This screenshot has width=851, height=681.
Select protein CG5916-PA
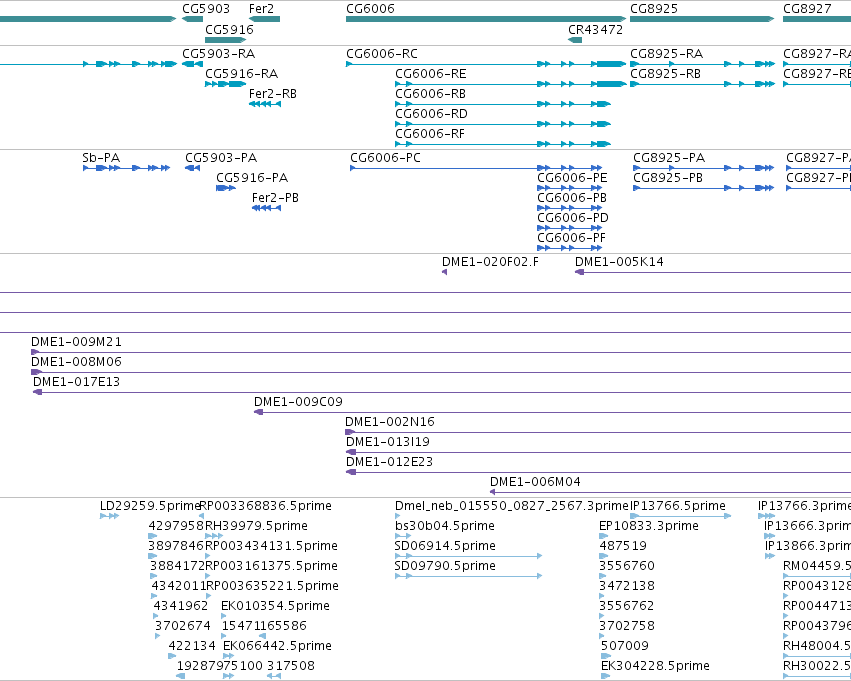(226, 188)
